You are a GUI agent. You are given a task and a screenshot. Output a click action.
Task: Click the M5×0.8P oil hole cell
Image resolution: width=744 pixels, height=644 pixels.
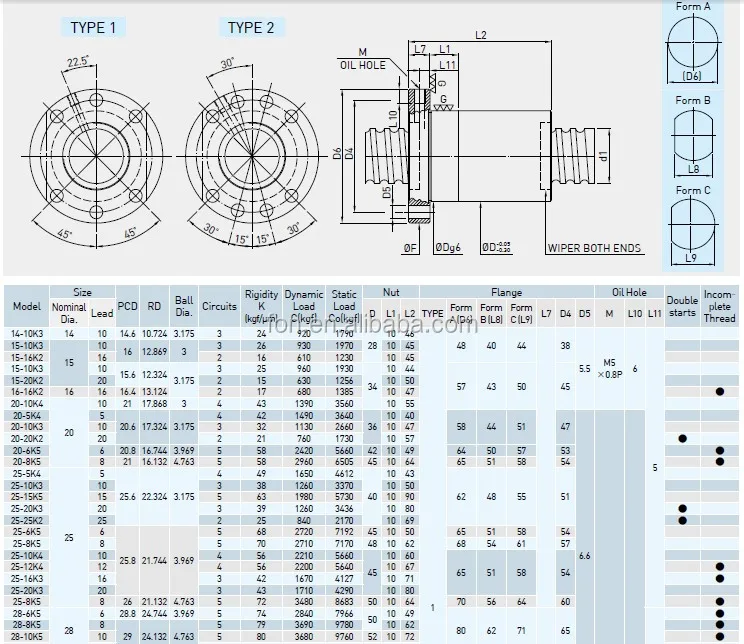tap(609, 369)
